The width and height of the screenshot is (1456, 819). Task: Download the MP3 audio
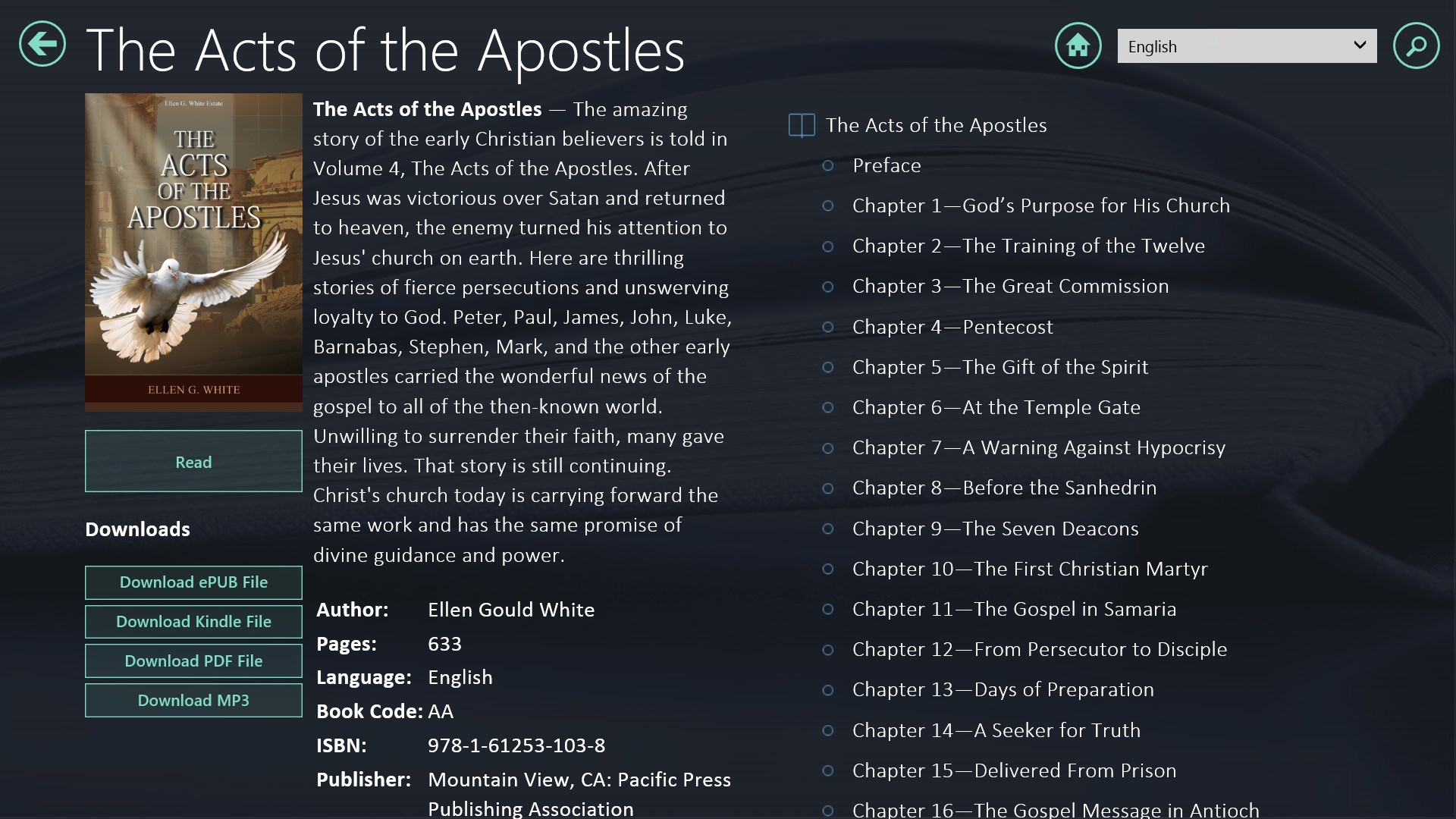tap(193, 701)
